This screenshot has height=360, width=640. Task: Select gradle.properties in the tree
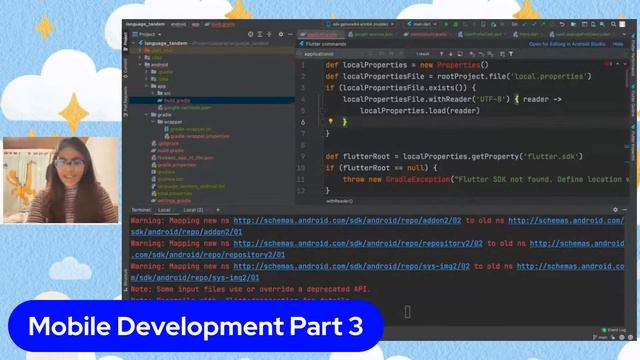coord(176,165)
